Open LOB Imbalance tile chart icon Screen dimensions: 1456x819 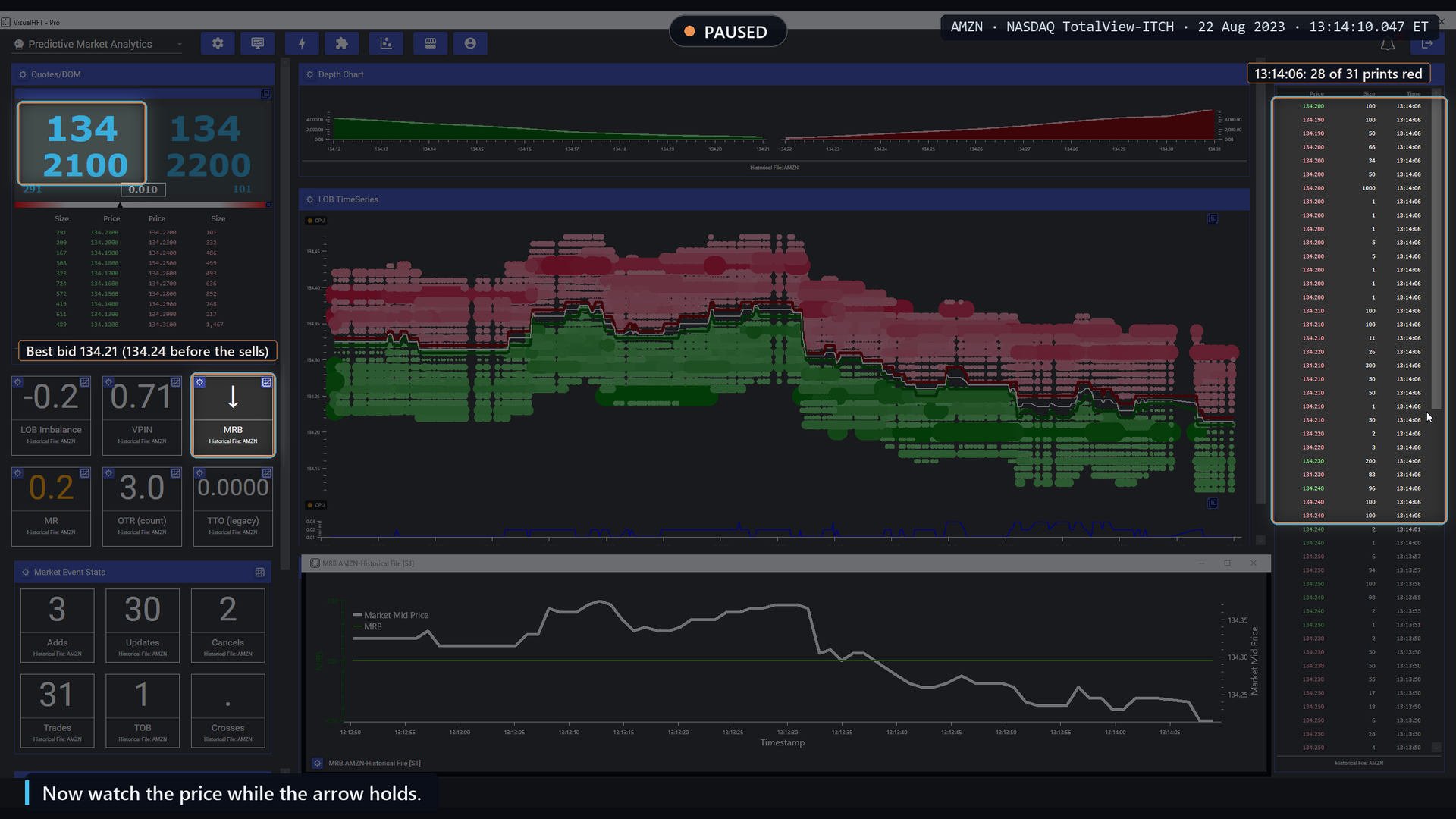pos(85,382)
